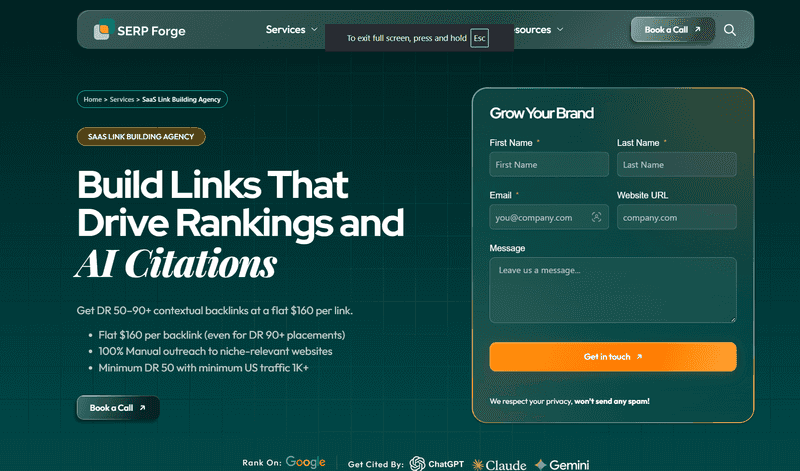Open the search magnifier icon
Image resolution: width=800 pixels, height=471 pixels.
click(x=730, y=30)
